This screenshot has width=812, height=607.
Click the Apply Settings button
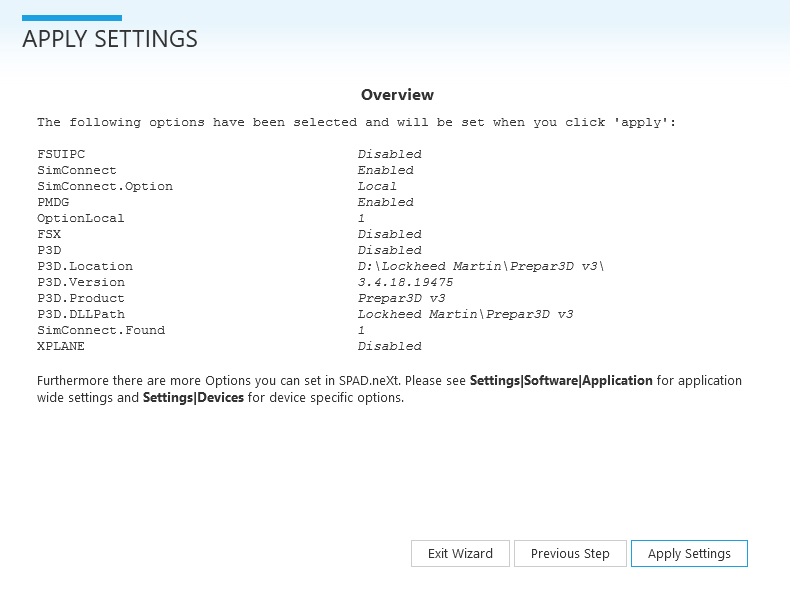point(689,553)
